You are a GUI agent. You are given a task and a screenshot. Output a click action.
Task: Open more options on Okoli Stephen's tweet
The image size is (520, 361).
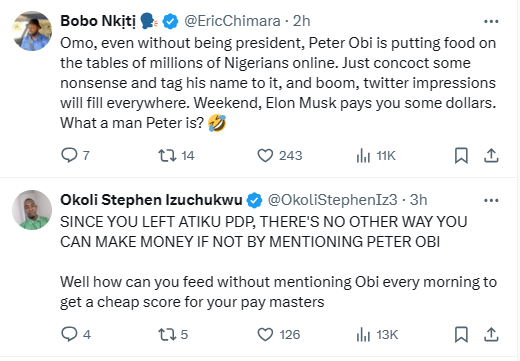[491, 200]
